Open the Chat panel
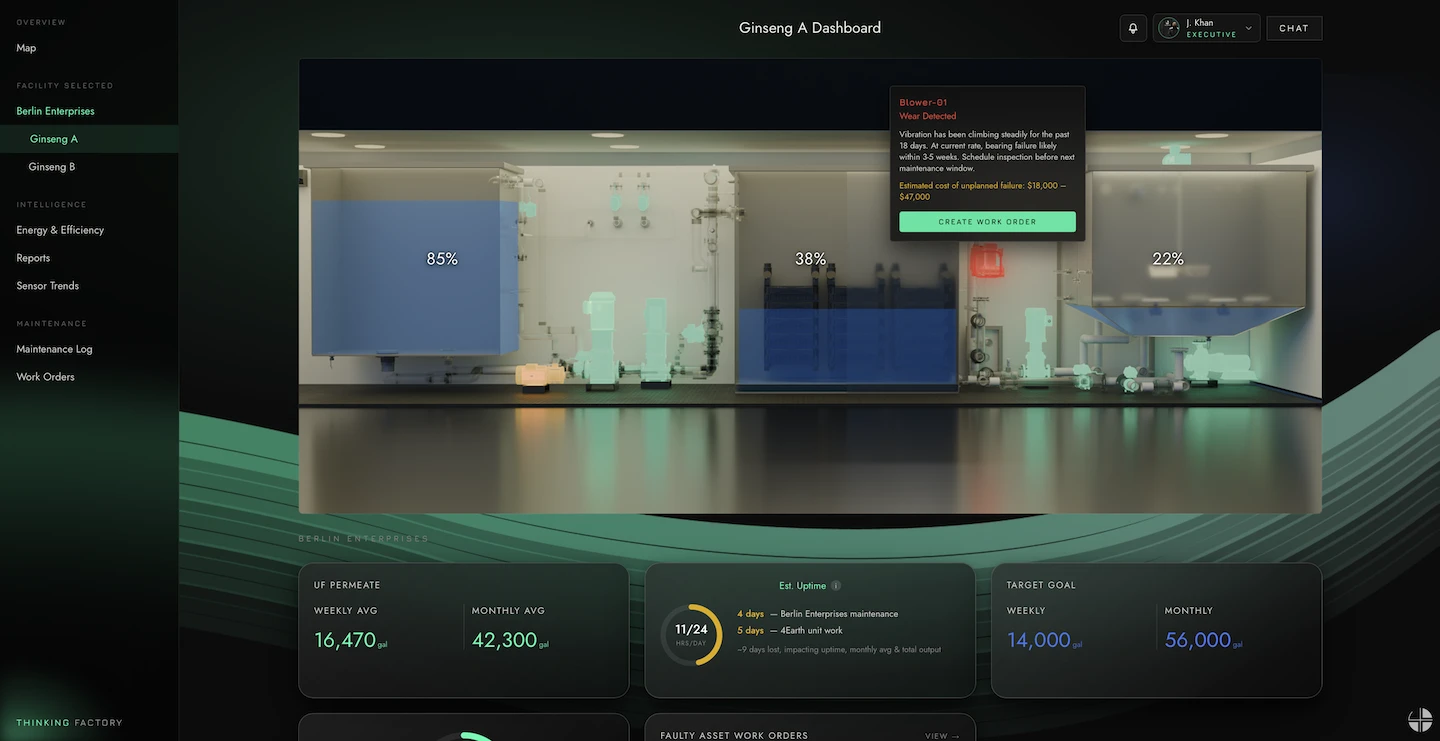 (1294, 28)
